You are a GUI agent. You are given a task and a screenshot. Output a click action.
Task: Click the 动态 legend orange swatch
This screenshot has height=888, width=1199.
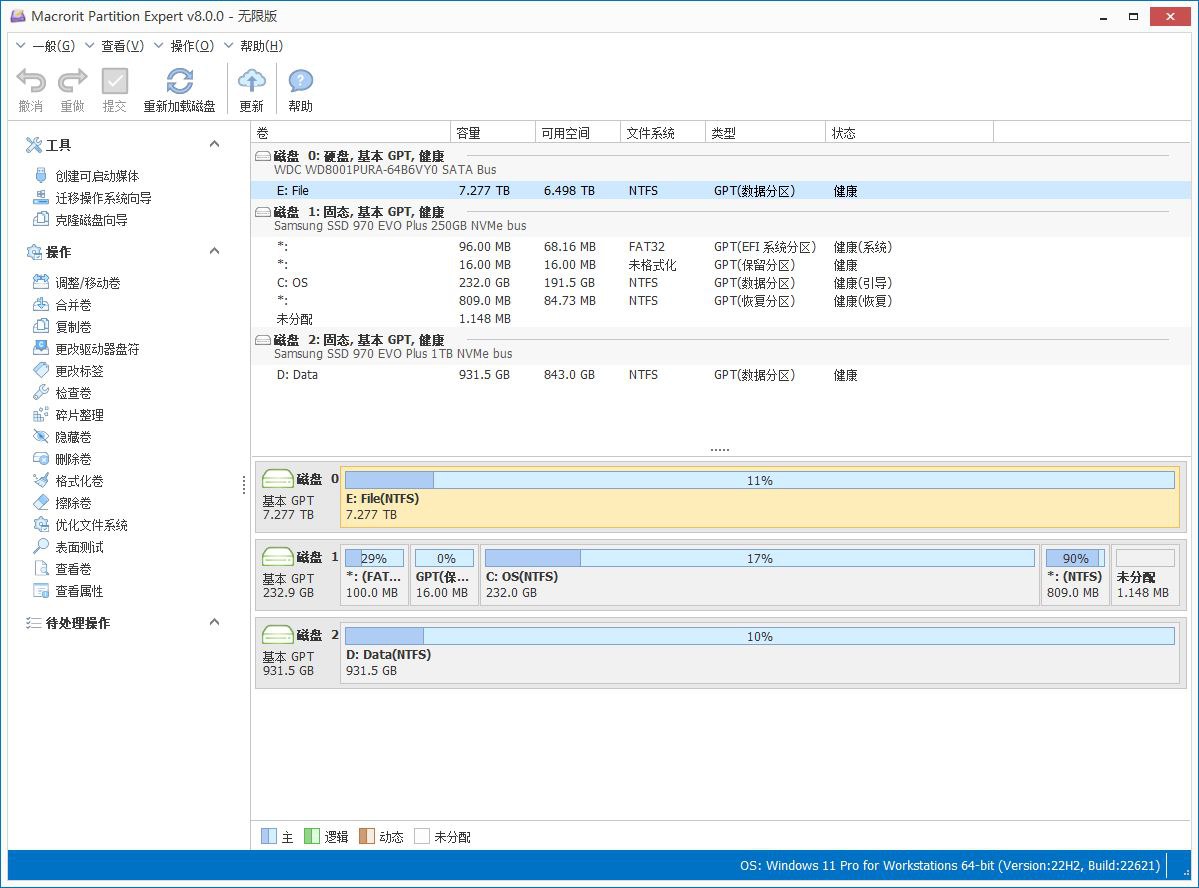click(366, 836)
